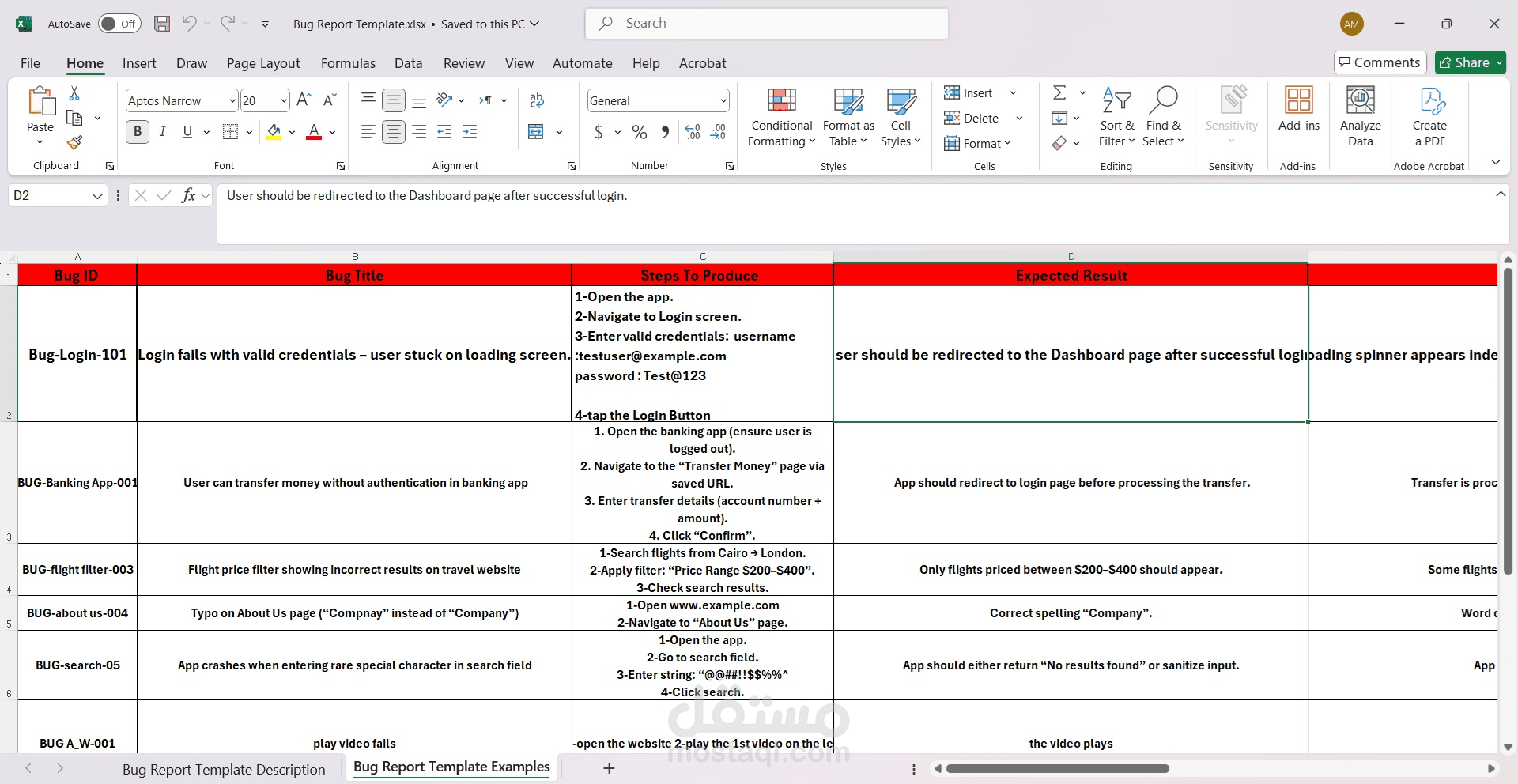This screenshot has width=1518, height=784.
Task: Open the Name Box dropdown arrow
Action: coord(97,196)
